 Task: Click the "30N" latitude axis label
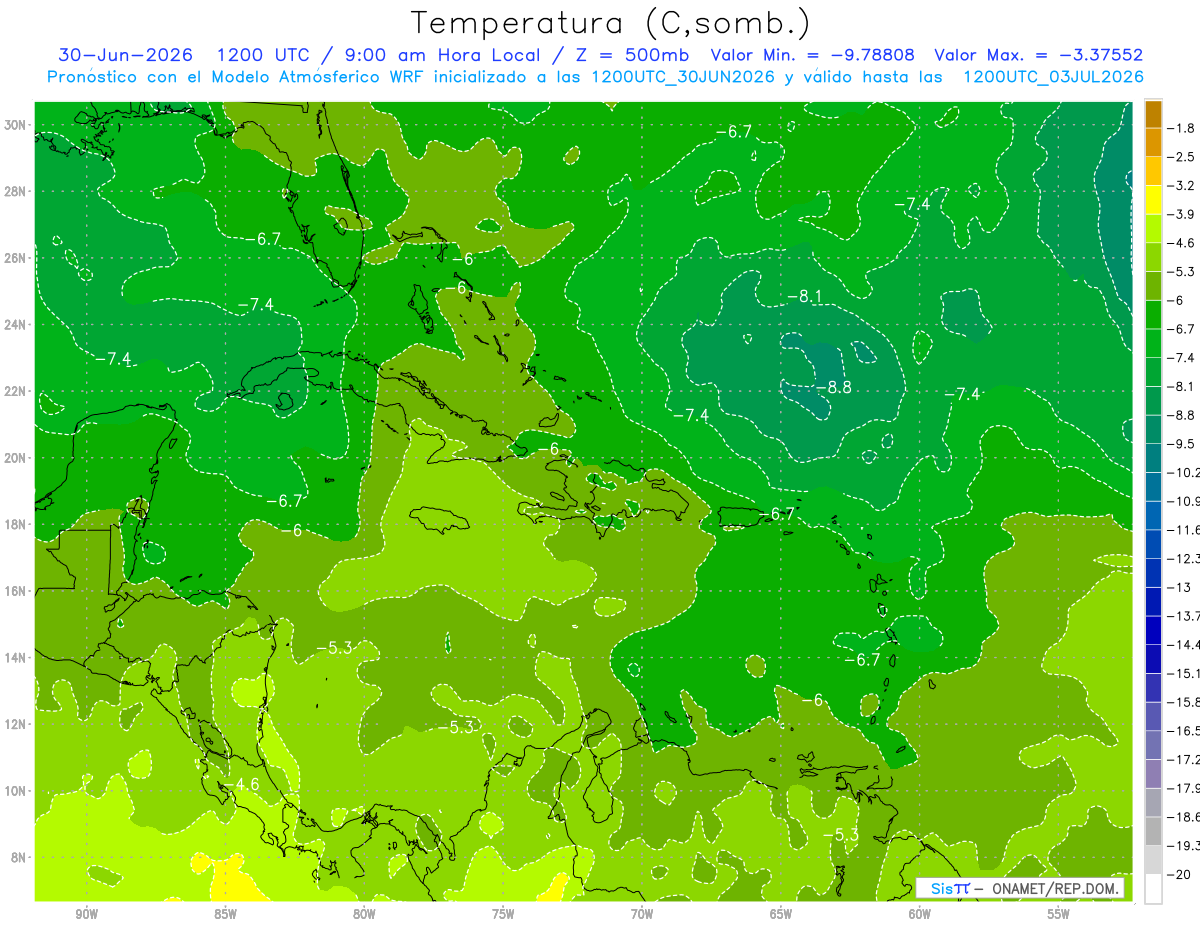(x=16, y=125)
